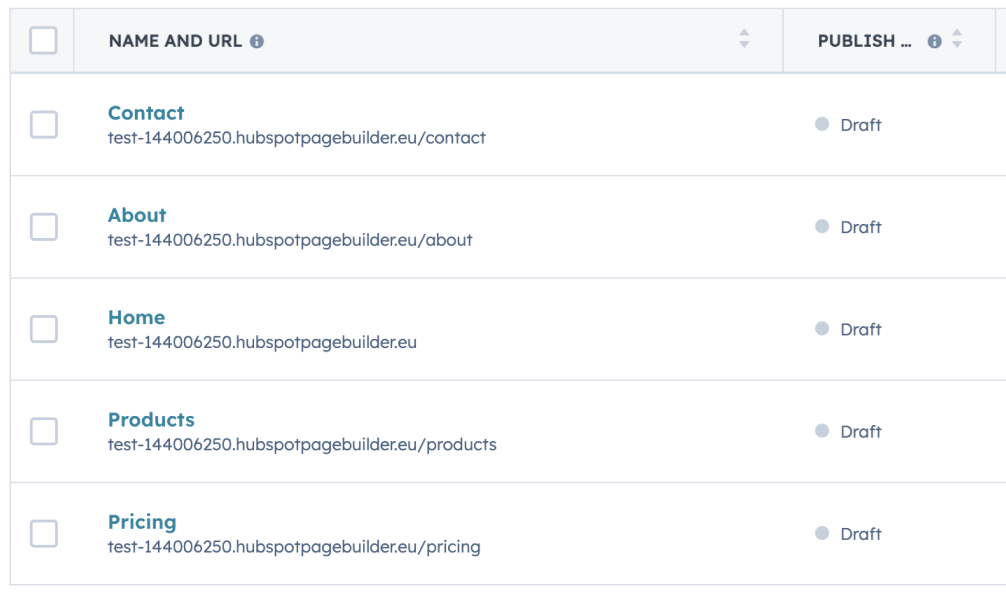Open the Contact page link

[x=146, y=113]
